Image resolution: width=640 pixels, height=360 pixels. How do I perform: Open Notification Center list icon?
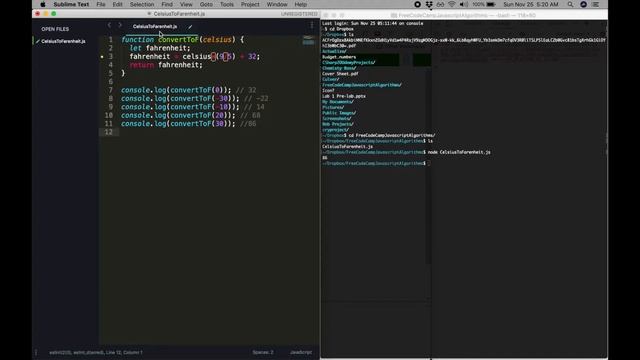coord(596,4)
